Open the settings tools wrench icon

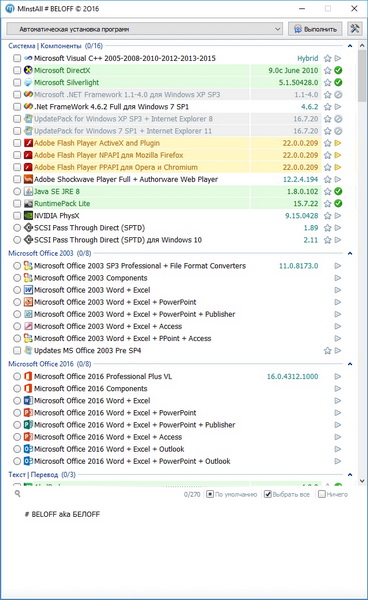click(x=355, y=29)
